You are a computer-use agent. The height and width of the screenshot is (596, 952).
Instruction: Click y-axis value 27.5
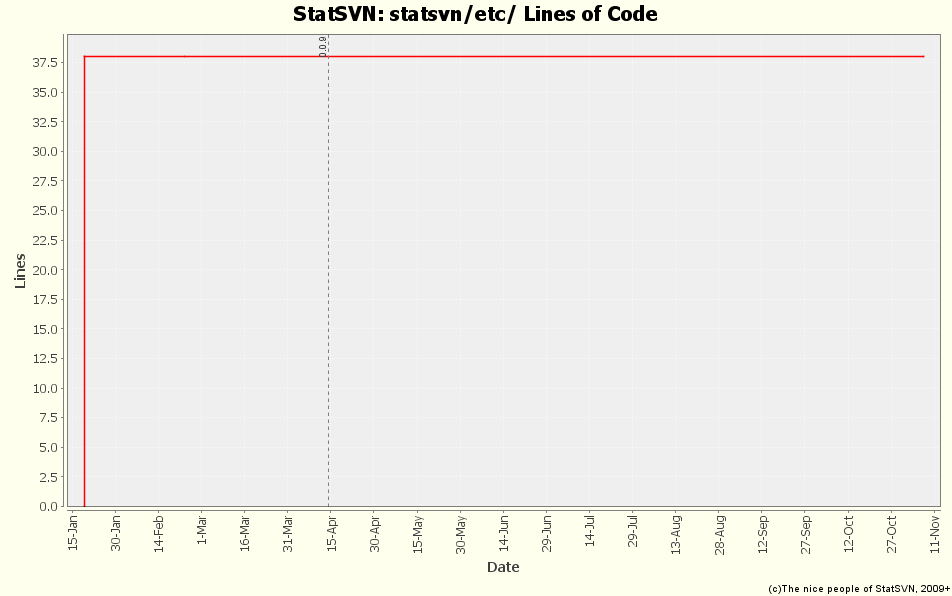(46, 181)
